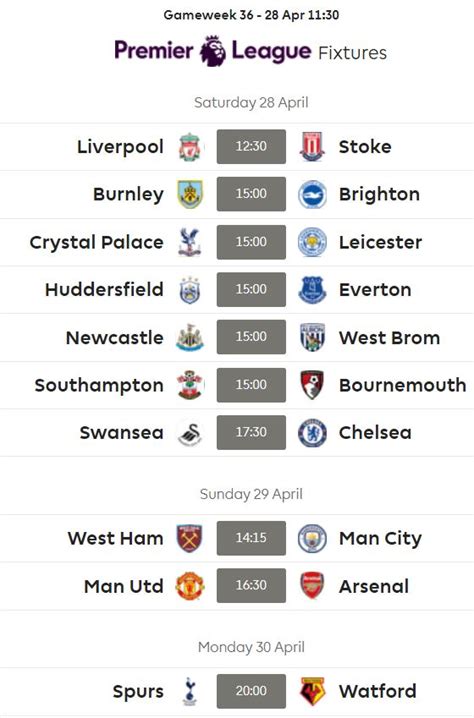The width and height of the screenshot is (474, 718).
Task: Click the Watford club badge
Action: click(312, 691)
